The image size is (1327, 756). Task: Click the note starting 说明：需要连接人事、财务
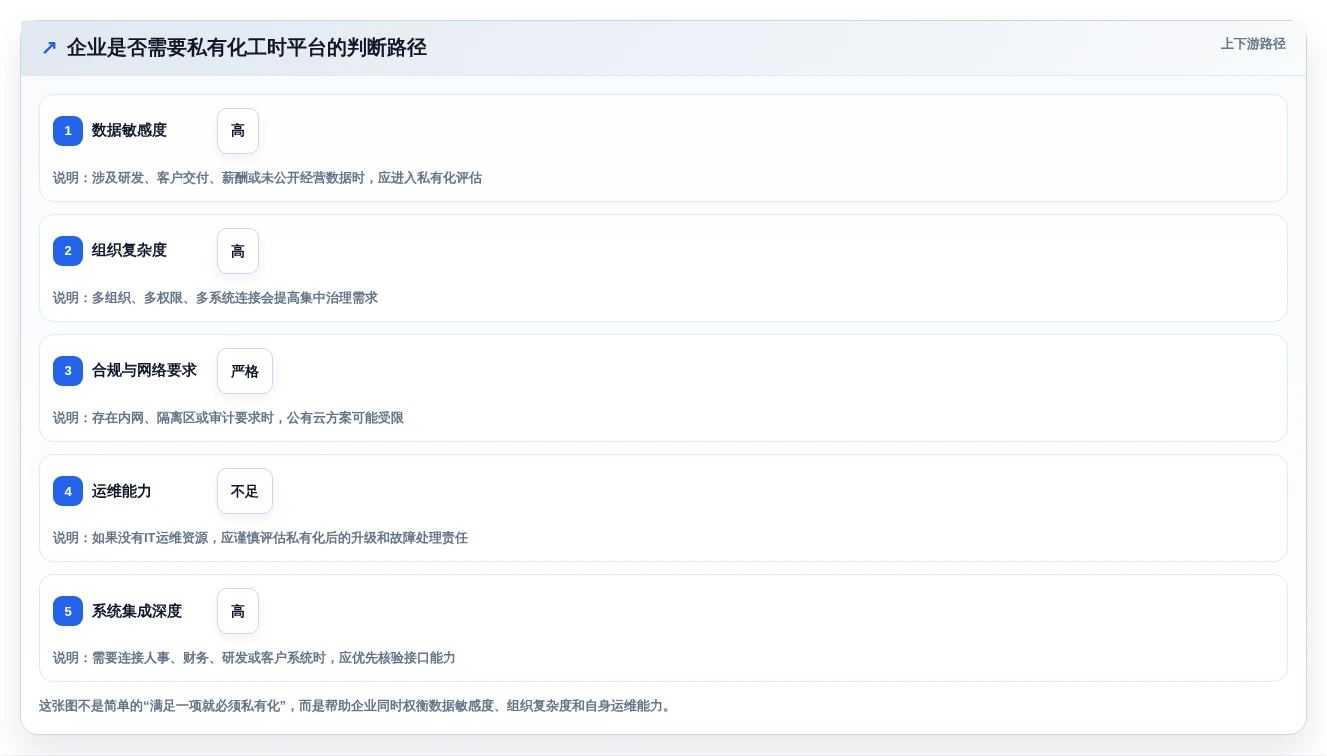[254, 658]
